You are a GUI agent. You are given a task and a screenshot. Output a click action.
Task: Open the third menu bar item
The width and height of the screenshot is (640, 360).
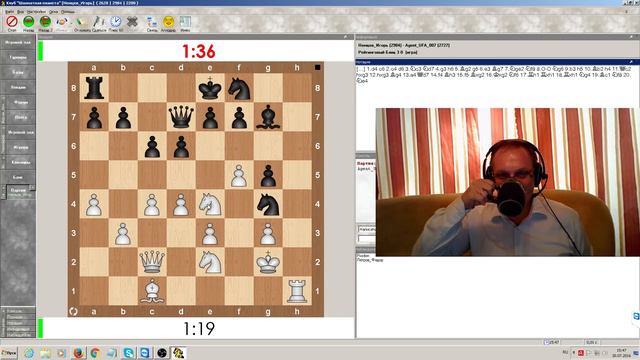click(x=37, y=12)
